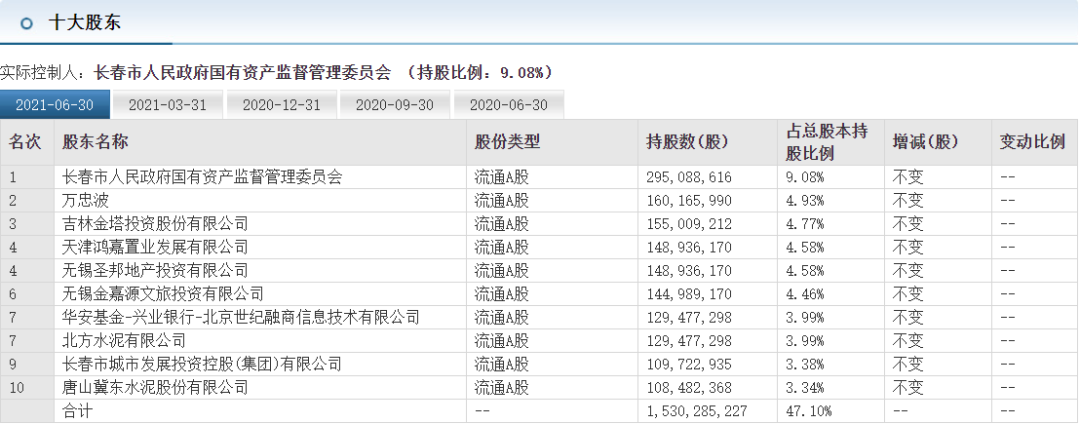The image size is (1080, 424).
Task: Click rank number 9
Action: pos(13,365)
